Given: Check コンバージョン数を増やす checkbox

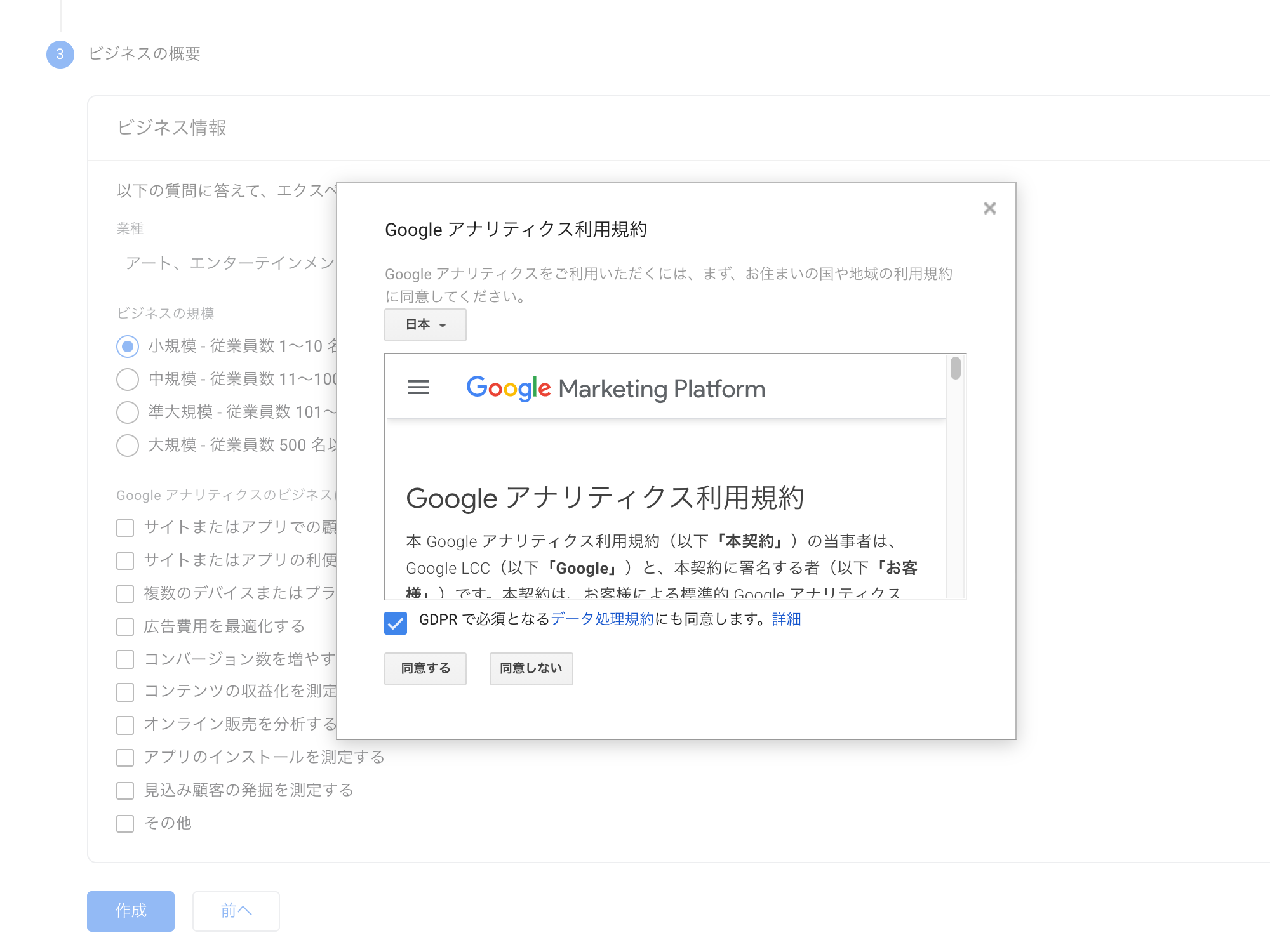Looking at the screenshot, I should (125, 659).
